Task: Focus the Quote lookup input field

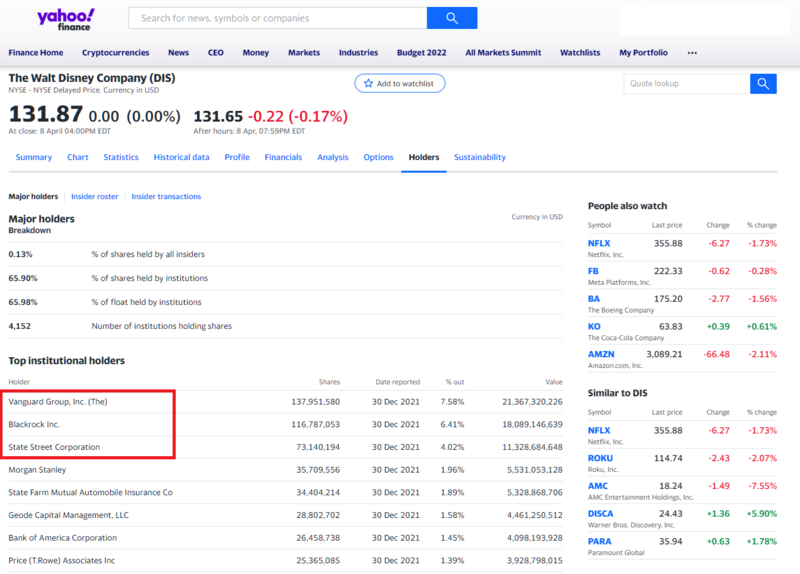Action: [687, 84]
